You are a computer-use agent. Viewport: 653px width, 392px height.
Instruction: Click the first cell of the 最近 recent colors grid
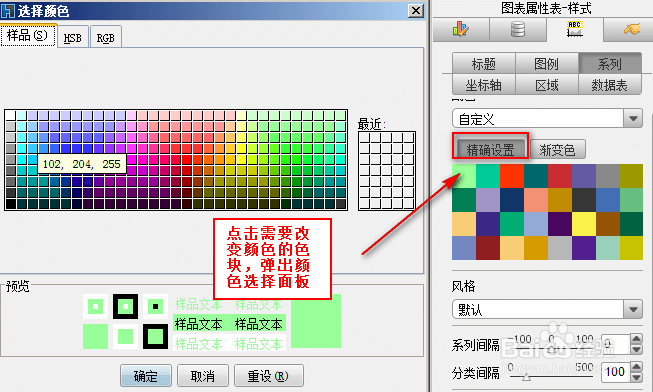[x=365, y=138]
